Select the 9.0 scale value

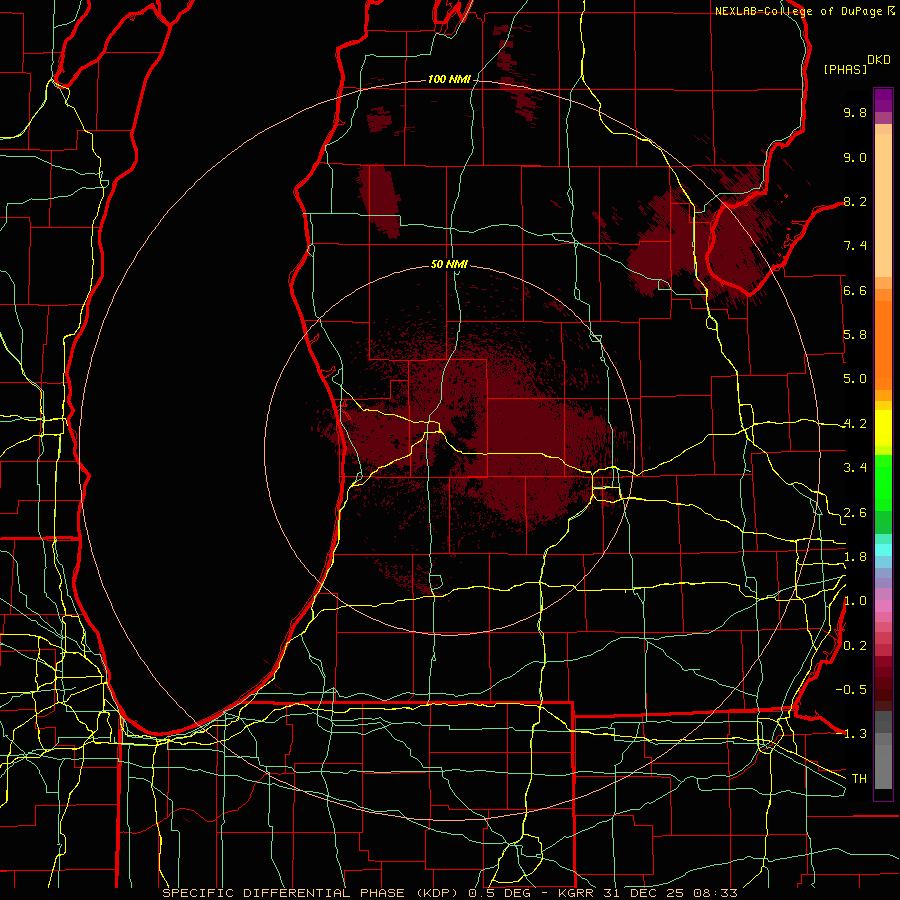(x=855, y=157)
